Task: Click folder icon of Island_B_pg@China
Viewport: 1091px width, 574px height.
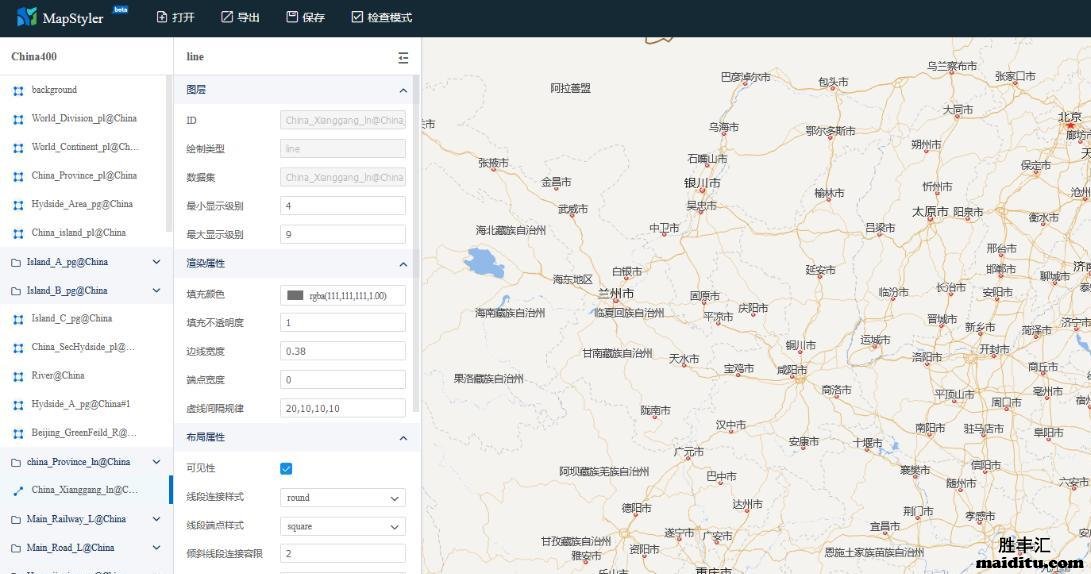Action: click(x=16, y=291)
